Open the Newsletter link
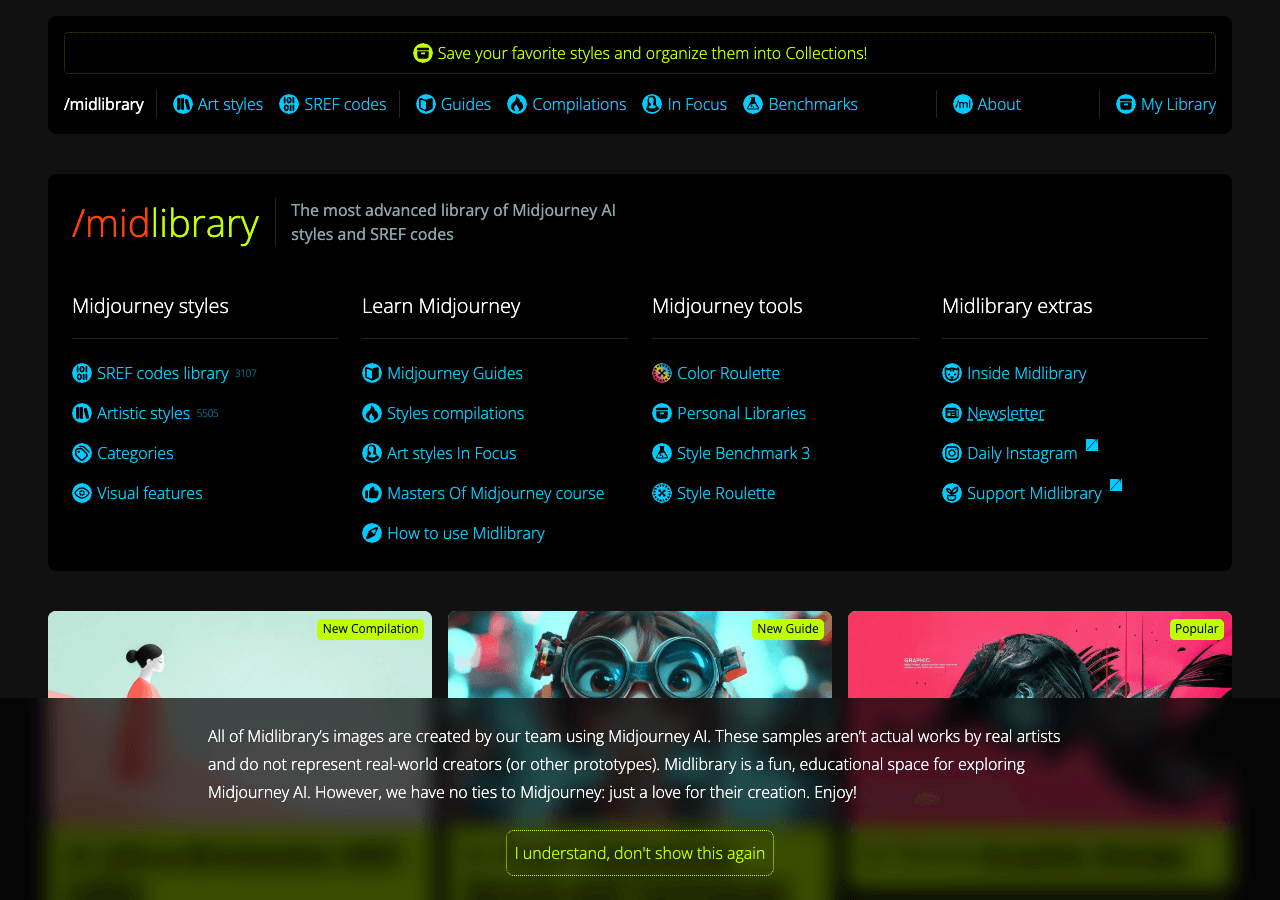Screen dimensions: 1280x900 tap(993, 413)
